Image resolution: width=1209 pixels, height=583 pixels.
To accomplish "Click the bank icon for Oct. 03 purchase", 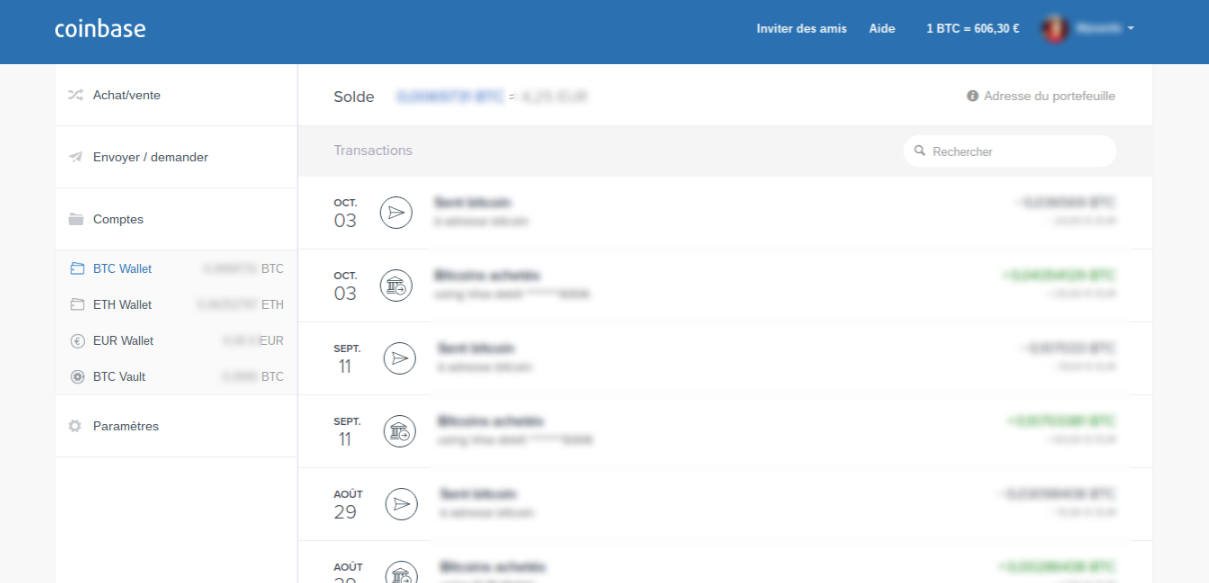I will 397,285.
